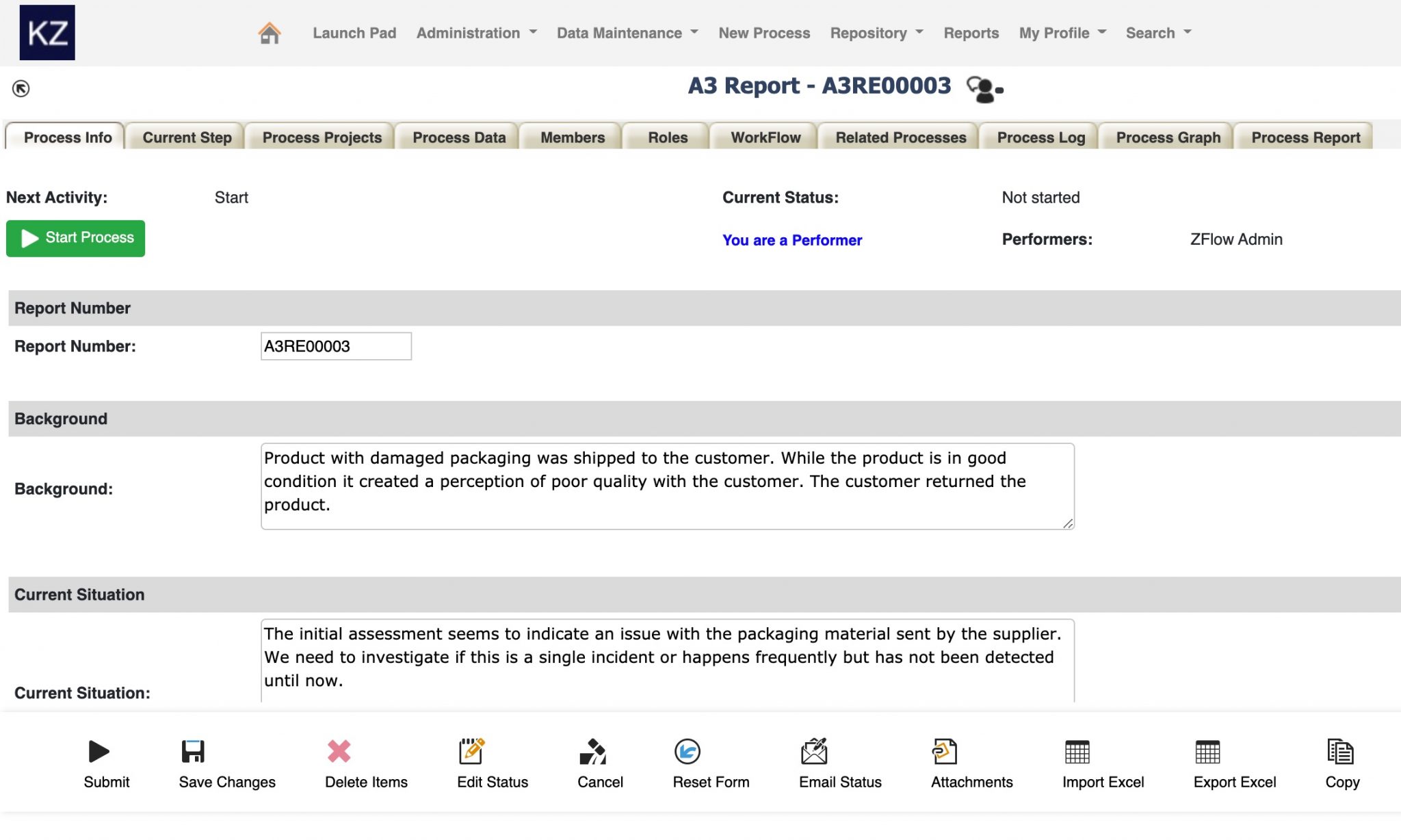This screenshot has width=1401, height=840.
Task: Expand the Repository dropdown
Action: tap(871, 33)
